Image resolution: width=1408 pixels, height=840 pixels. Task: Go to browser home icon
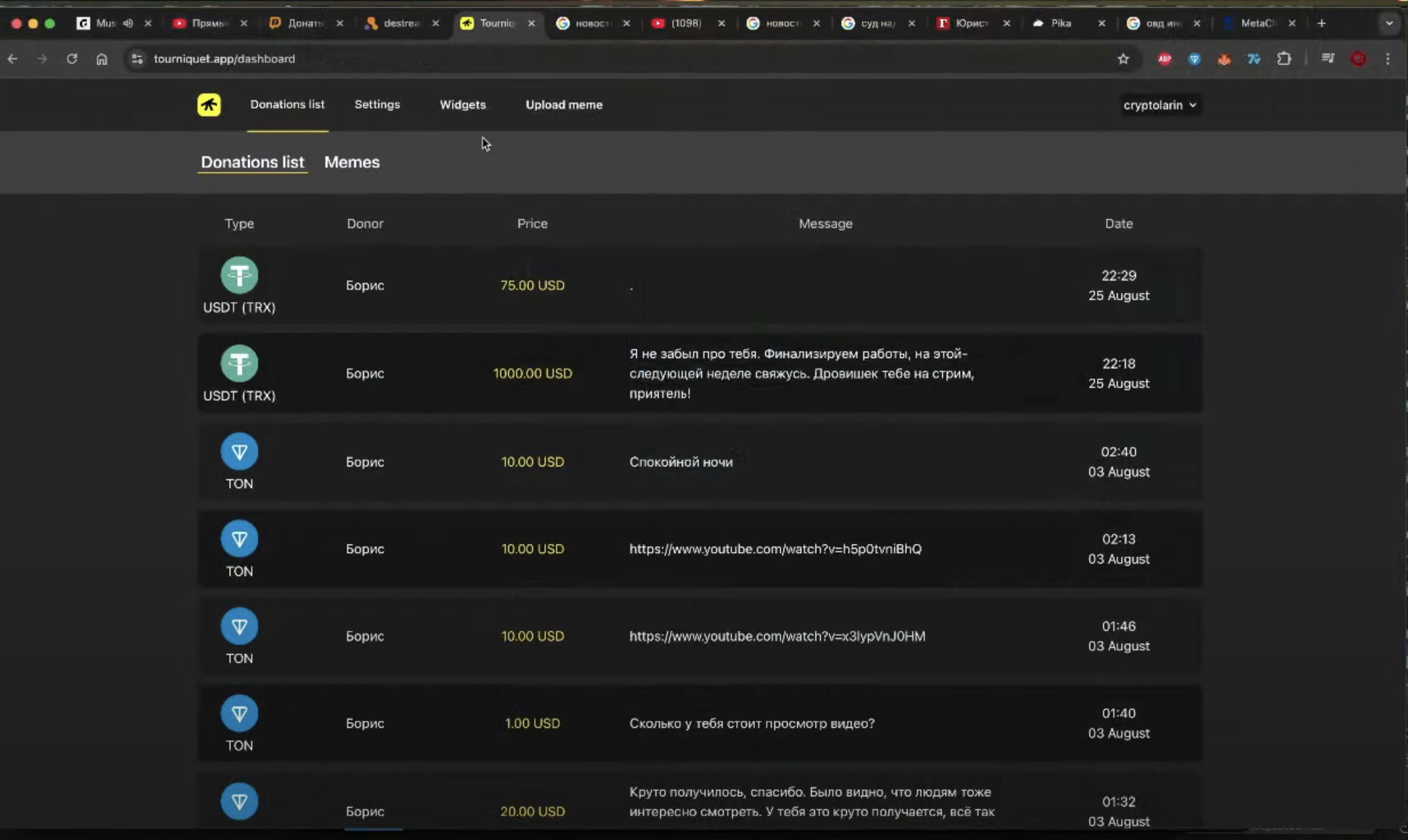pyautogui.click(x=102, y=59)
